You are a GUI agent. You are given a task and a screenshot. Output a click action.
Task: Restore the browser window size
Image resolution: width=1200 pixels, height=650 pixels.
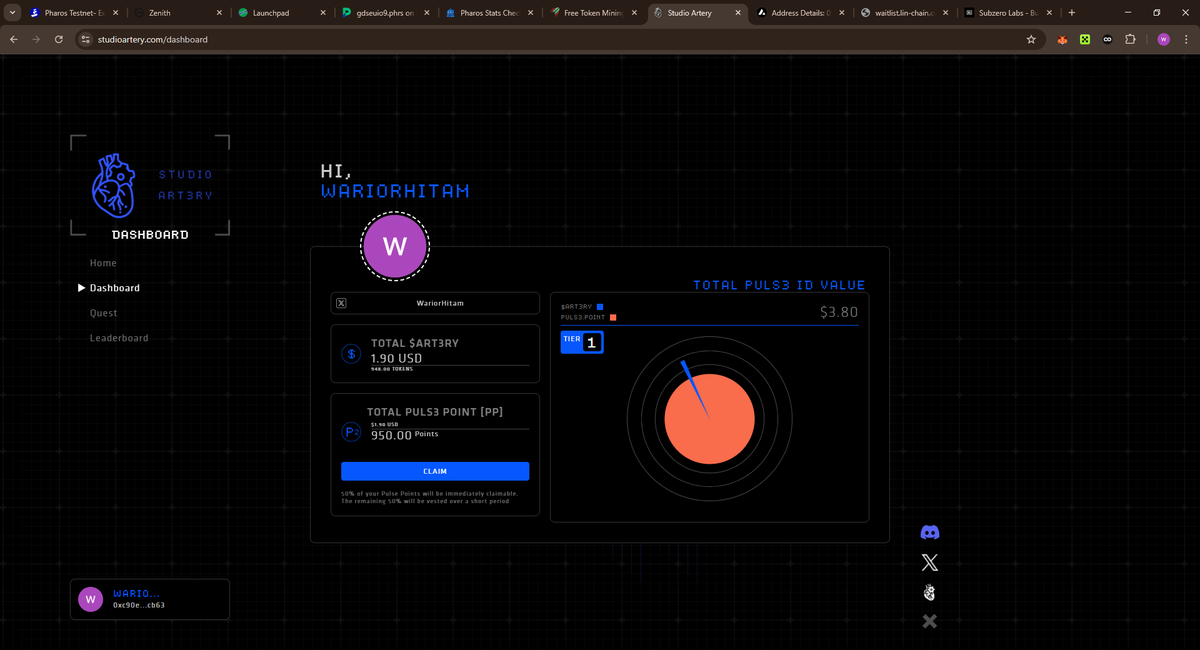(1156, 13)
